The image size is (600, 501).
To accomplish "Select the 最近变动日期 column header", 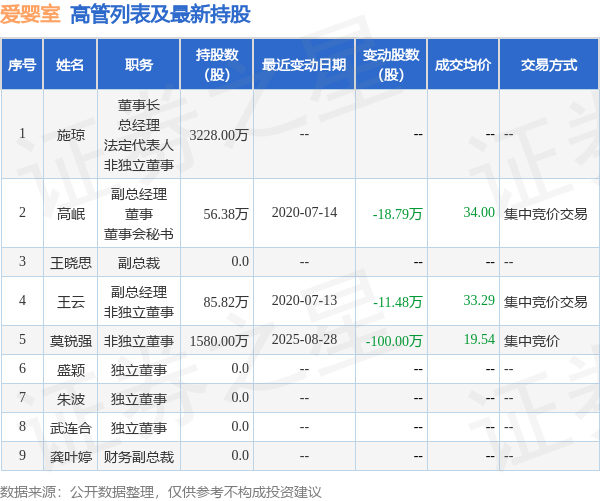I will click(x=304, y=64).
